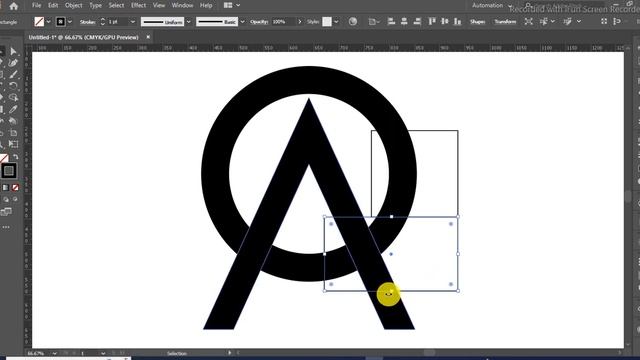Click the Isolate Selected Object icon

pyautogui.click(x=528, y=22)
